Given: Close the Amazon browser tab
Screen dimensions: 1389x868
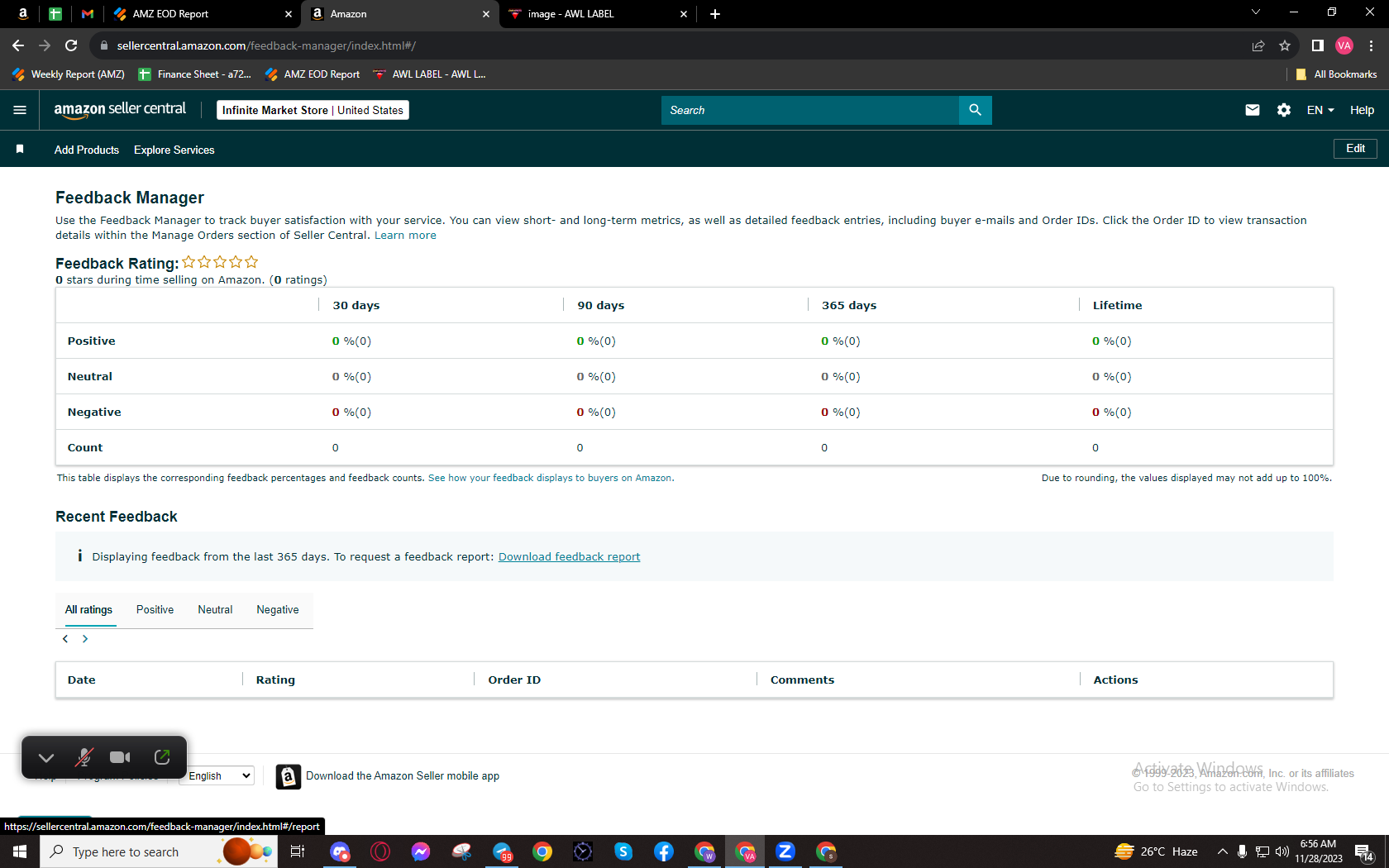Looking at the screenshot, I should click(486, 14).
